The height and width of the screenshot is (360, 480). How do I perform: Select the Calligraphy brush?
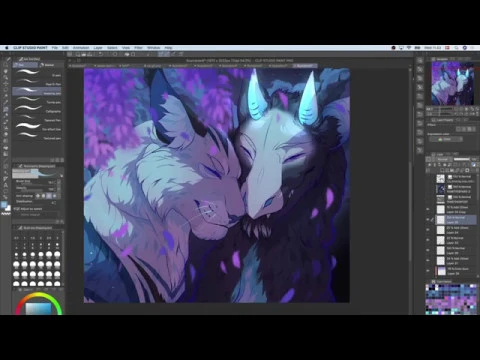[x=37, y=109]
